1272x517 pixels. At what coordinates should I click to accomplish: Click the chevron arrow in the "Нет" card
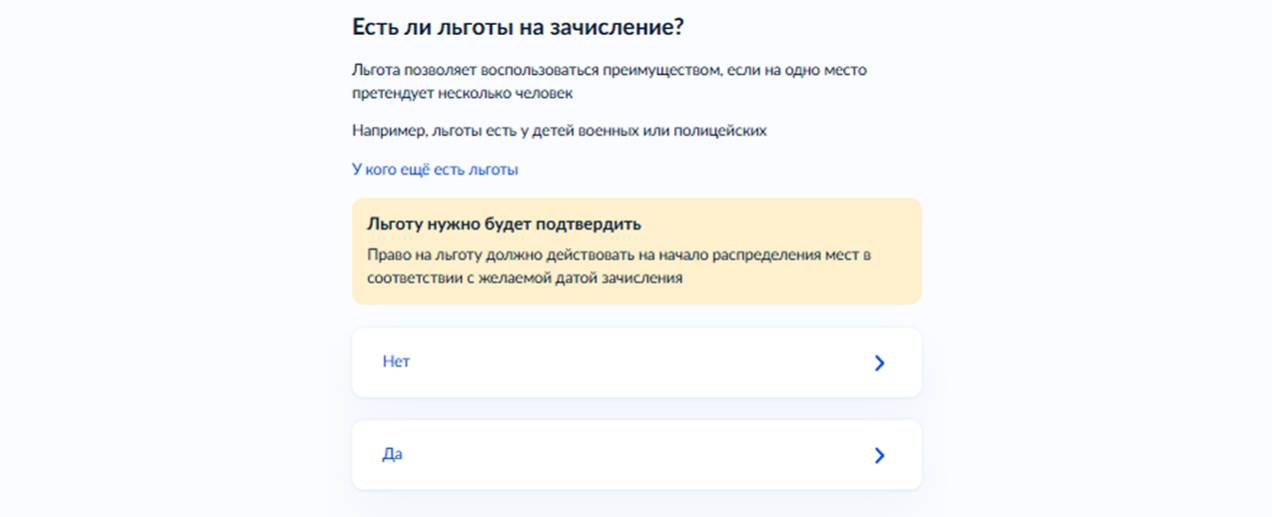coord(879,363)
